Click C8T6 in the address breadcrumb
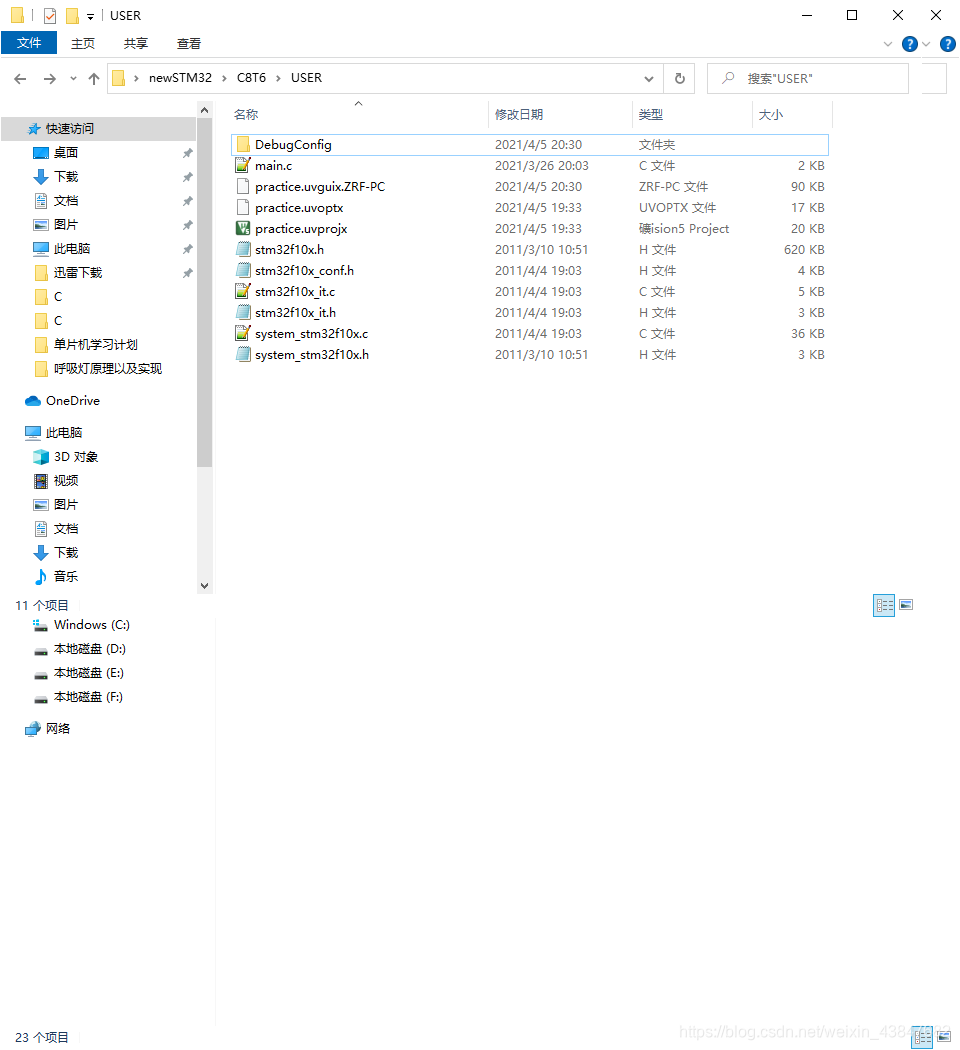 point(251,78)
